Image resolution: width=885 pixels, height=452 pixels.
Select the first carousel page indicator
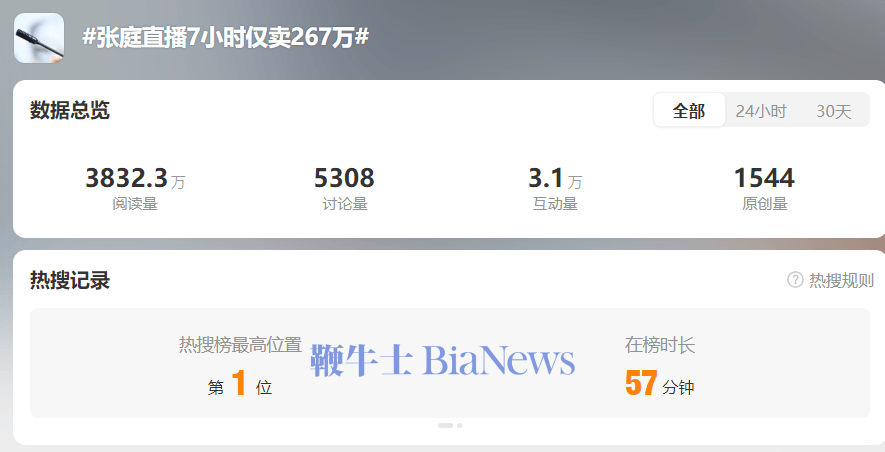point(445,425)
